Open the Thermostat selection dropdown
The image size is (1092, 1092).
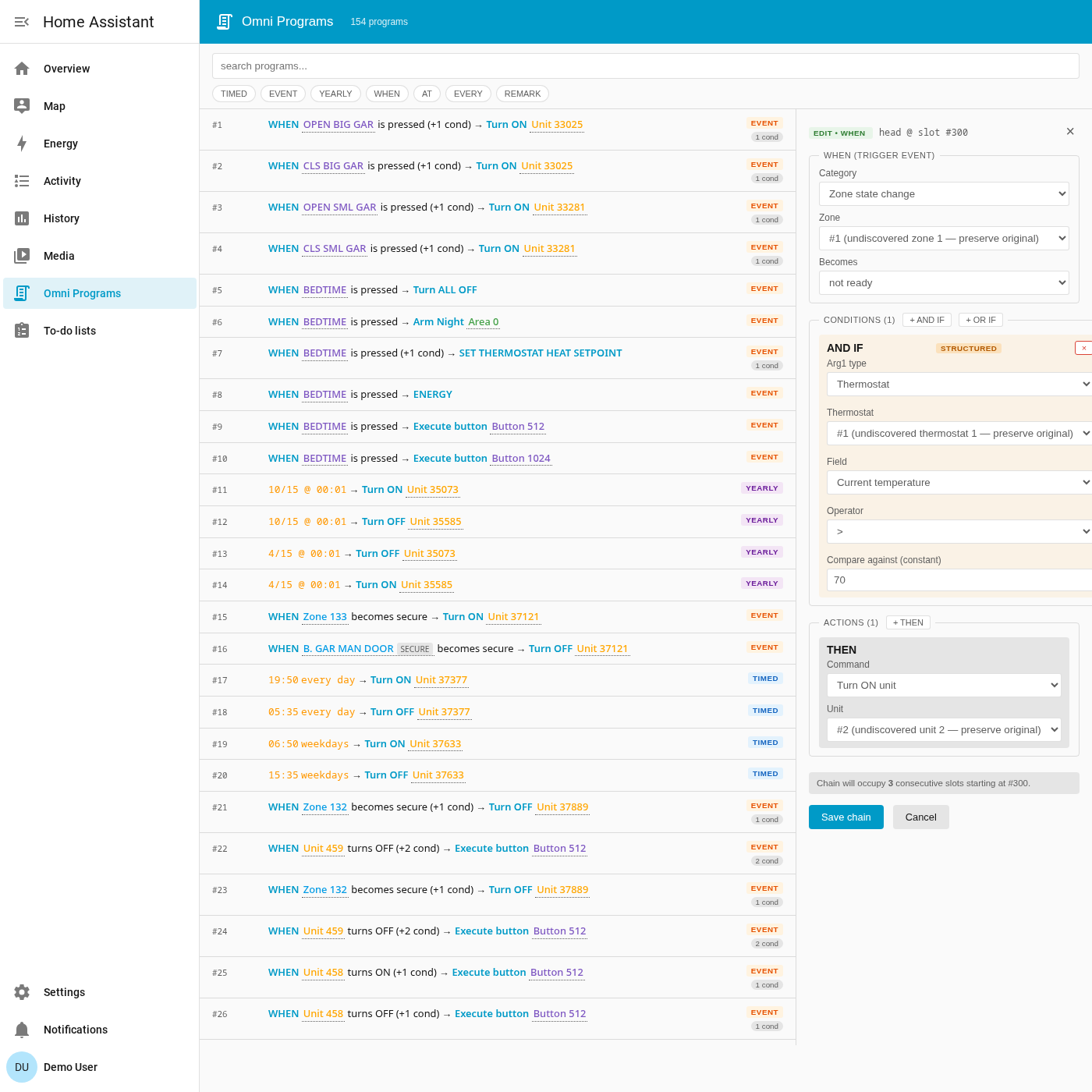(959, 433)
